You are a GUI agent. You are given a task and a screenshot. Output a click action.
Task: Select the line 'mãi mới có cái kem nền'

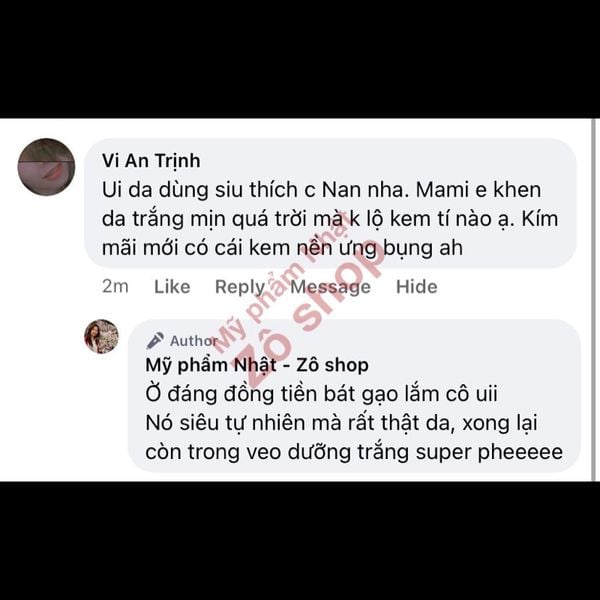282,248
